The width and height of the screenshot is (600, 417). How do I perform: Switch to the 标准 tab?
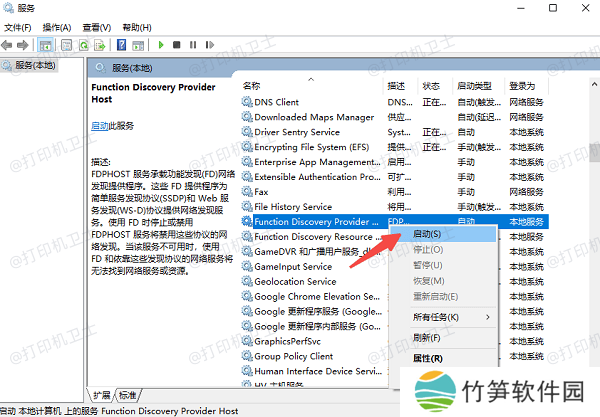(128, 394)
